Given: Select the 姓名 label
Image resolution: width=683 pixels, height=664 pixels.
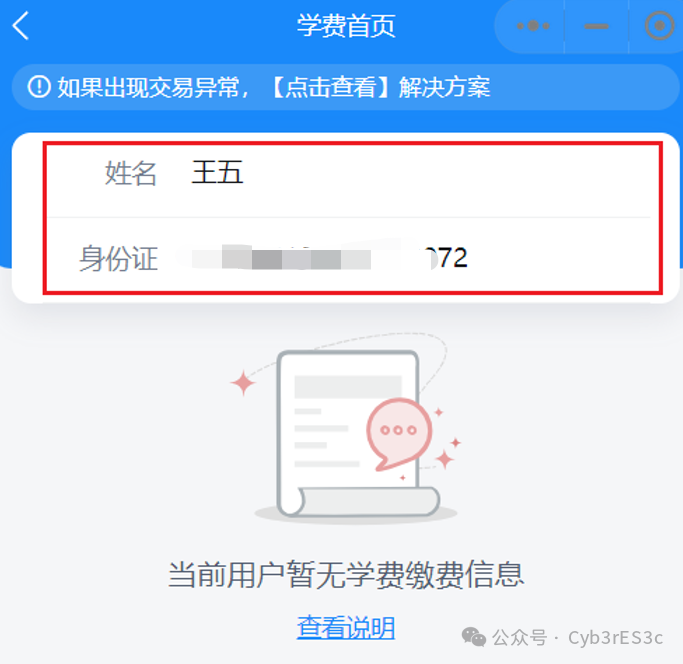Looking at the screenshot, I should point(130,173).
